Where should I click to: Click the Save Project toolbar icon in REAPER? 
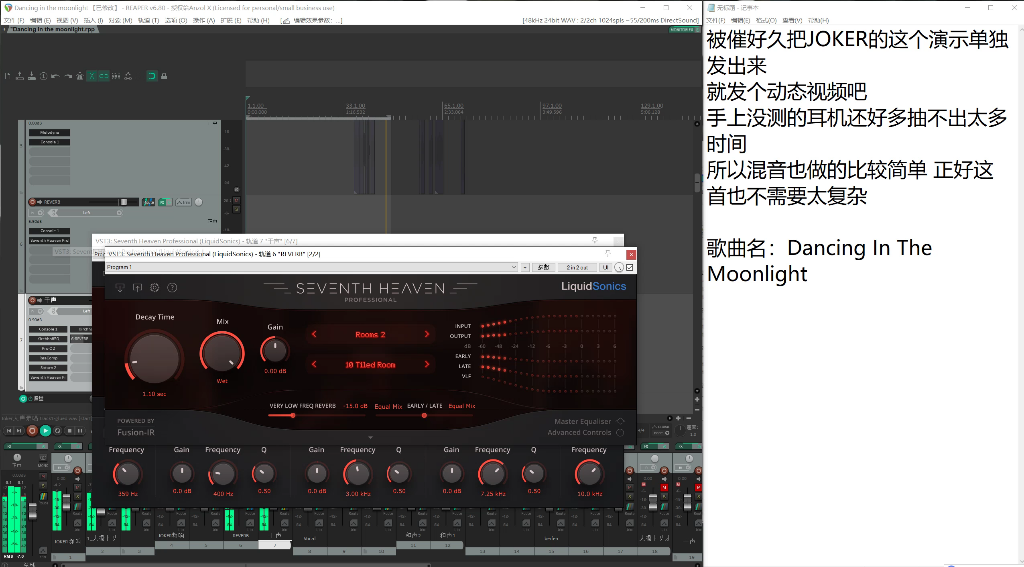(x=32, y=76)
